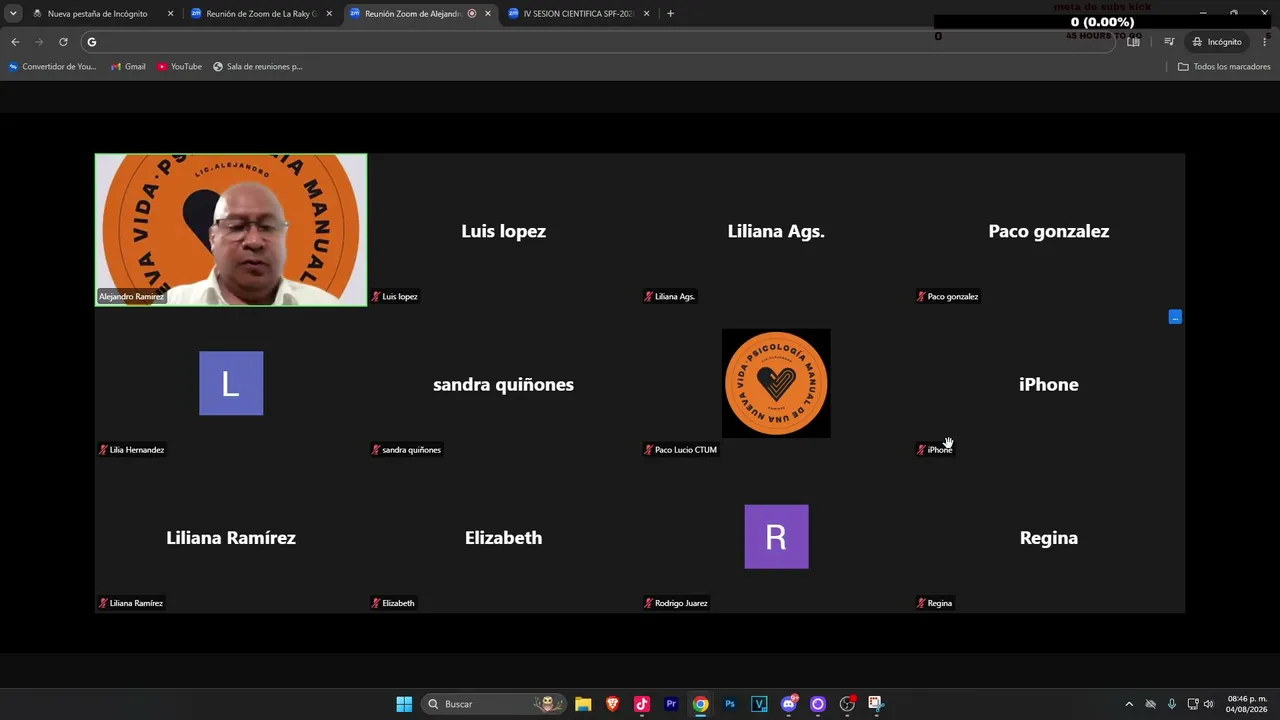Click the muted mic icon beside Lilia Hernandez label

(x=103, y=450)
